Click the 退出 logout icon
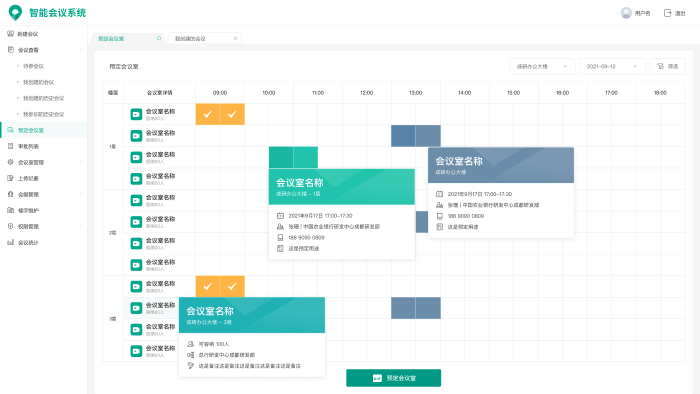 point(667,13)
